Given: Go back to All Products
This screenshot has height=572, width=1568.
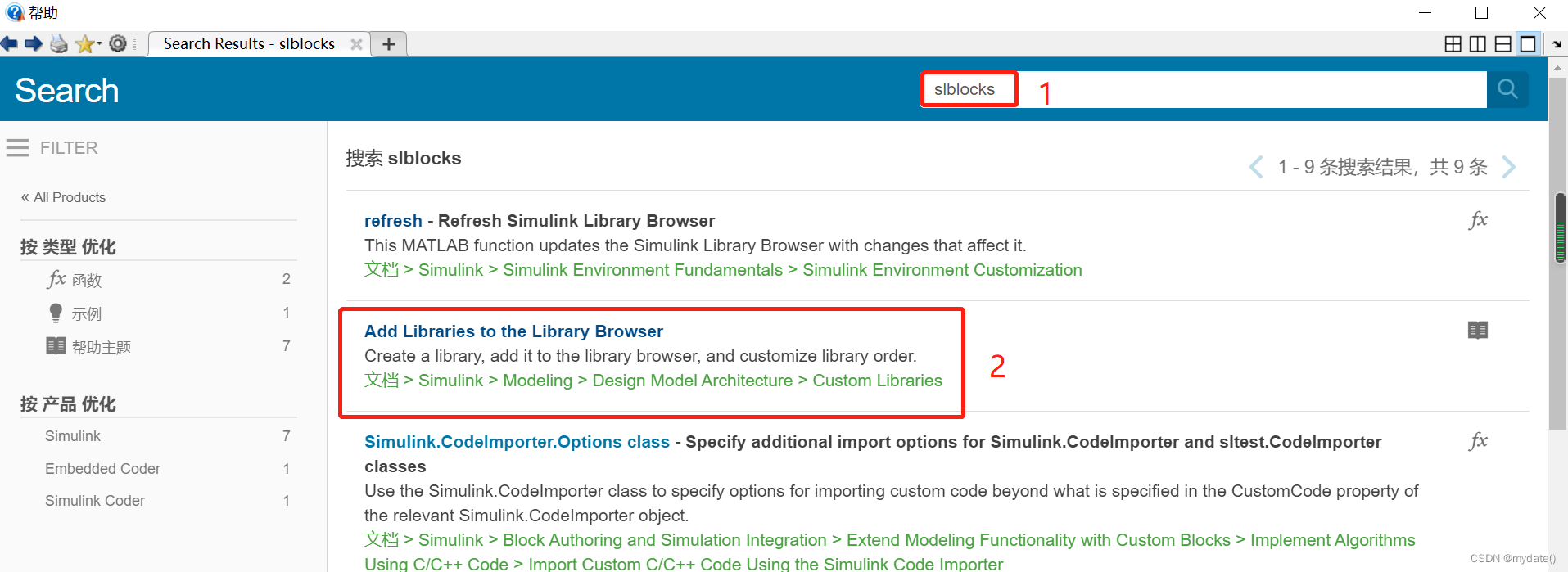Looking at the screenshot, I should click(x=63, y=197).
